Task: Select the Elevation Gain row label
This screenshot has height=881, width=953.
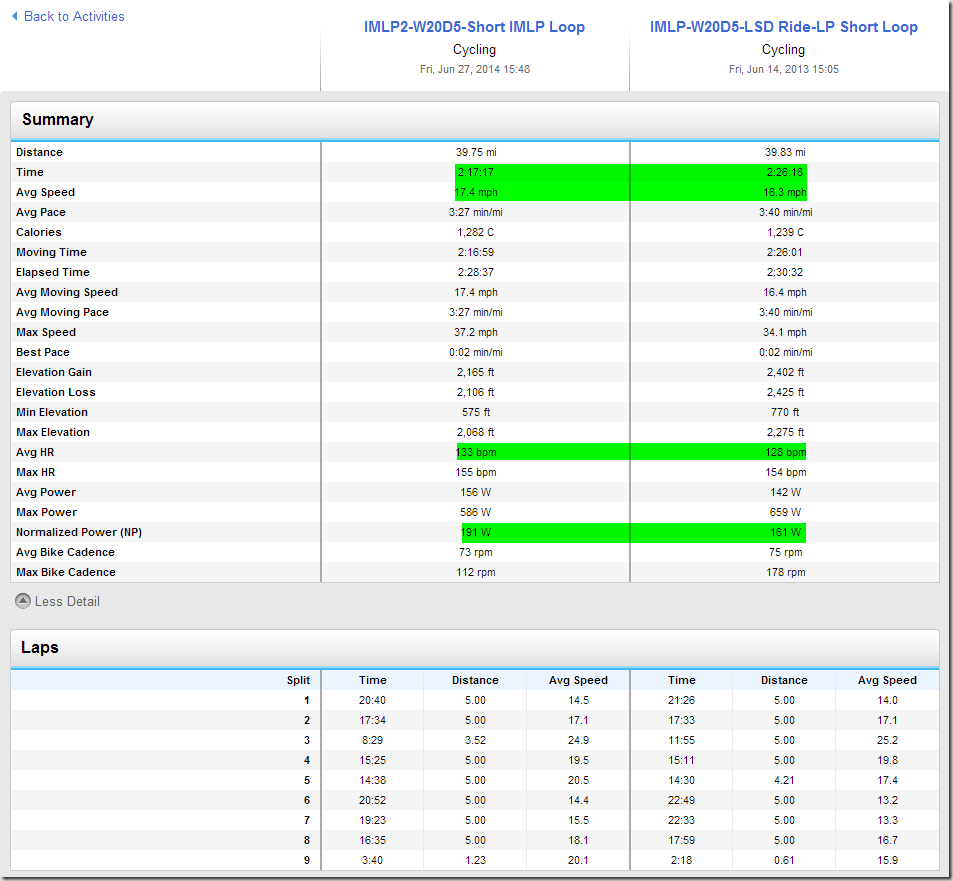Action: pos(55,372)
